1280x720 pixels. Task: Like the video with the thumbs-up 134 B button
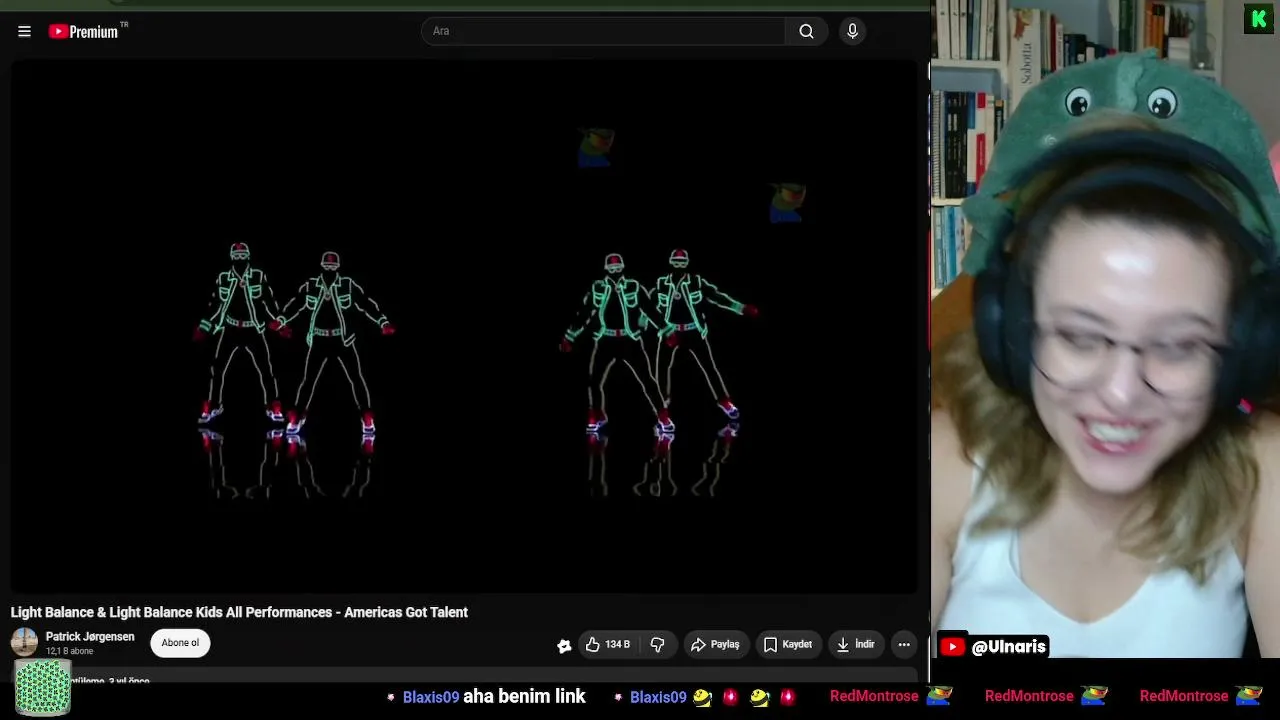point(608,645)
